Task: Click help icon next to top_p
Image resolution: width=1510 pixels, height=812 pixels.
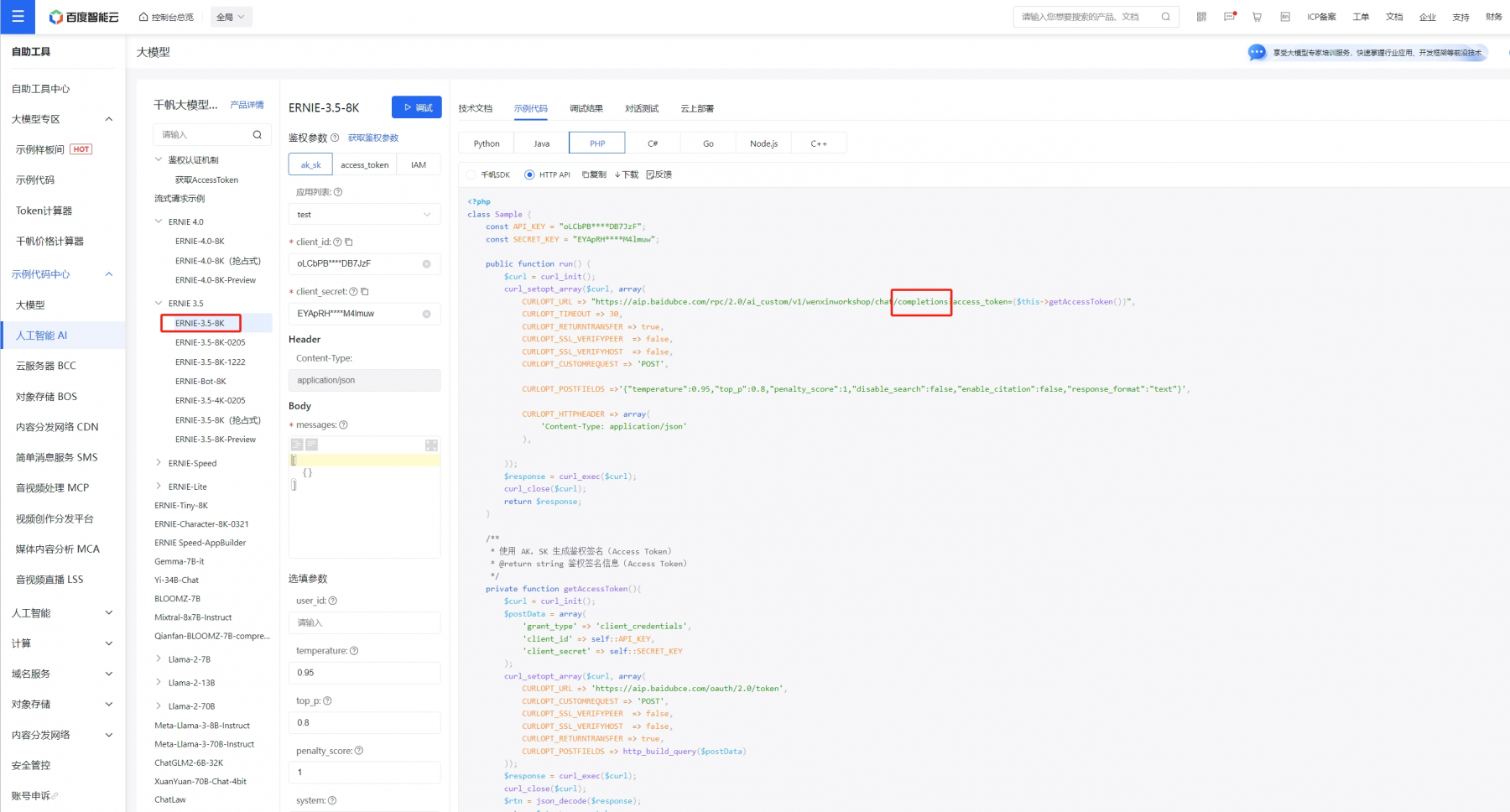Action: (x=328, y=701)
